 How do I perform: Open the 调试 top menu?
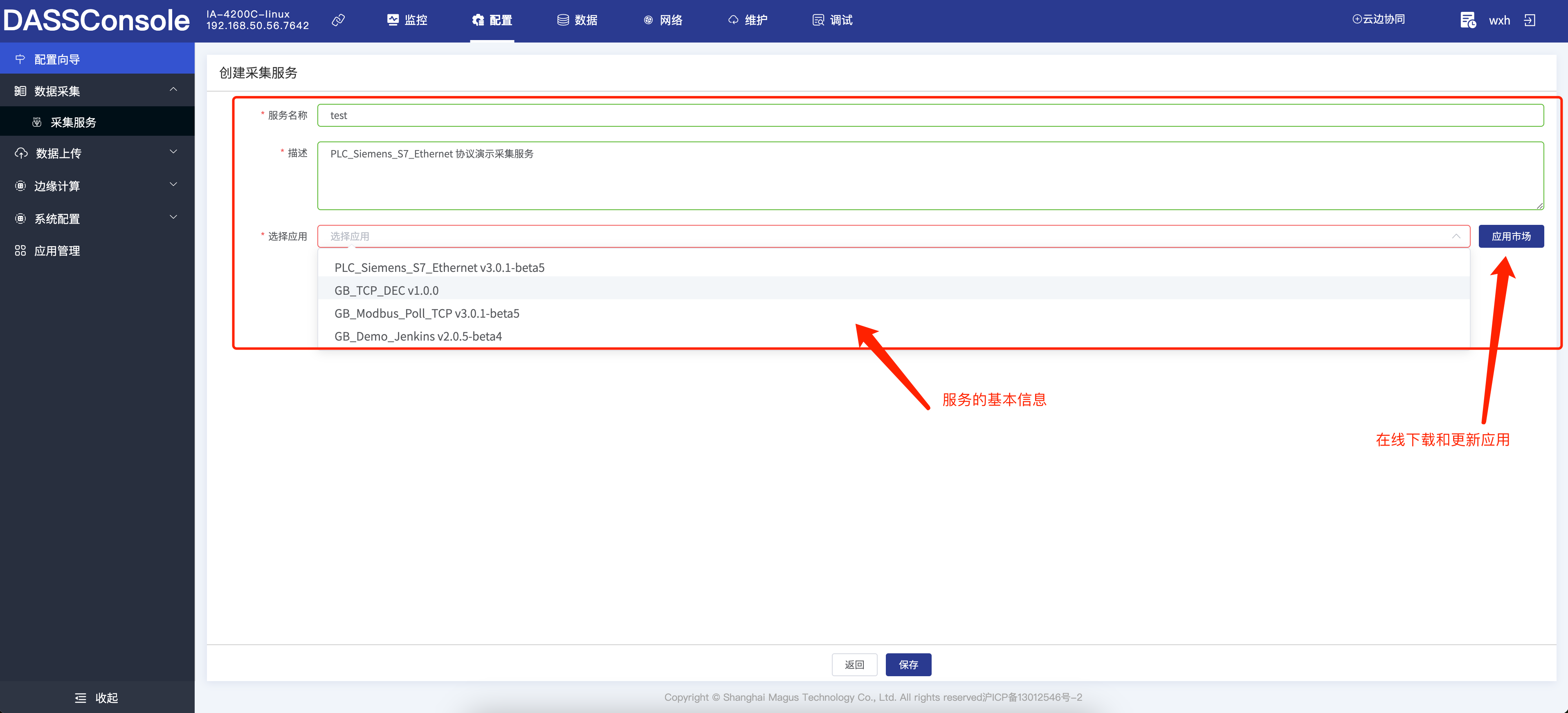(833, 20)
